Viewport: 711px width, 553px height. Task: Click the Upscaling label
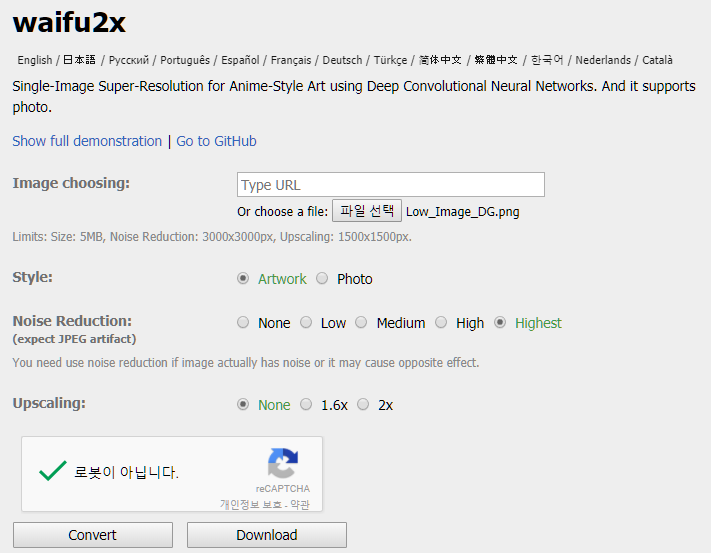pos(49,403)
